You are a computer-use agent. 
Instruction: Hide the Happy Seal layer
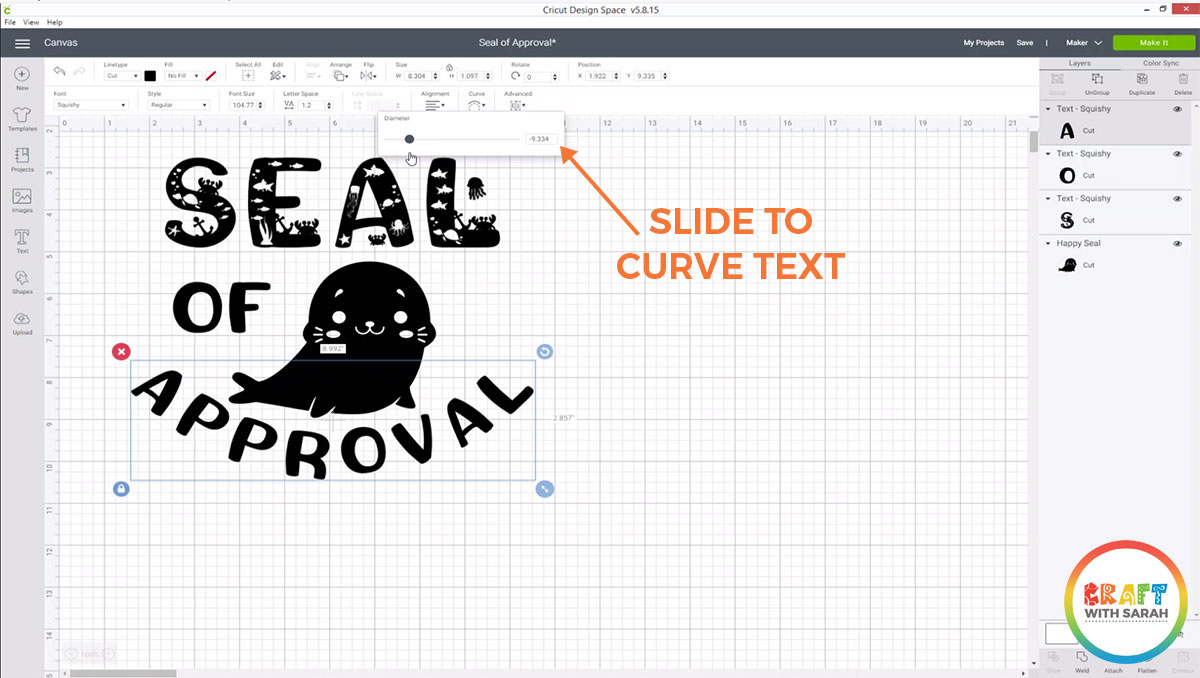pyautogui.click(x=1178, y=243)
